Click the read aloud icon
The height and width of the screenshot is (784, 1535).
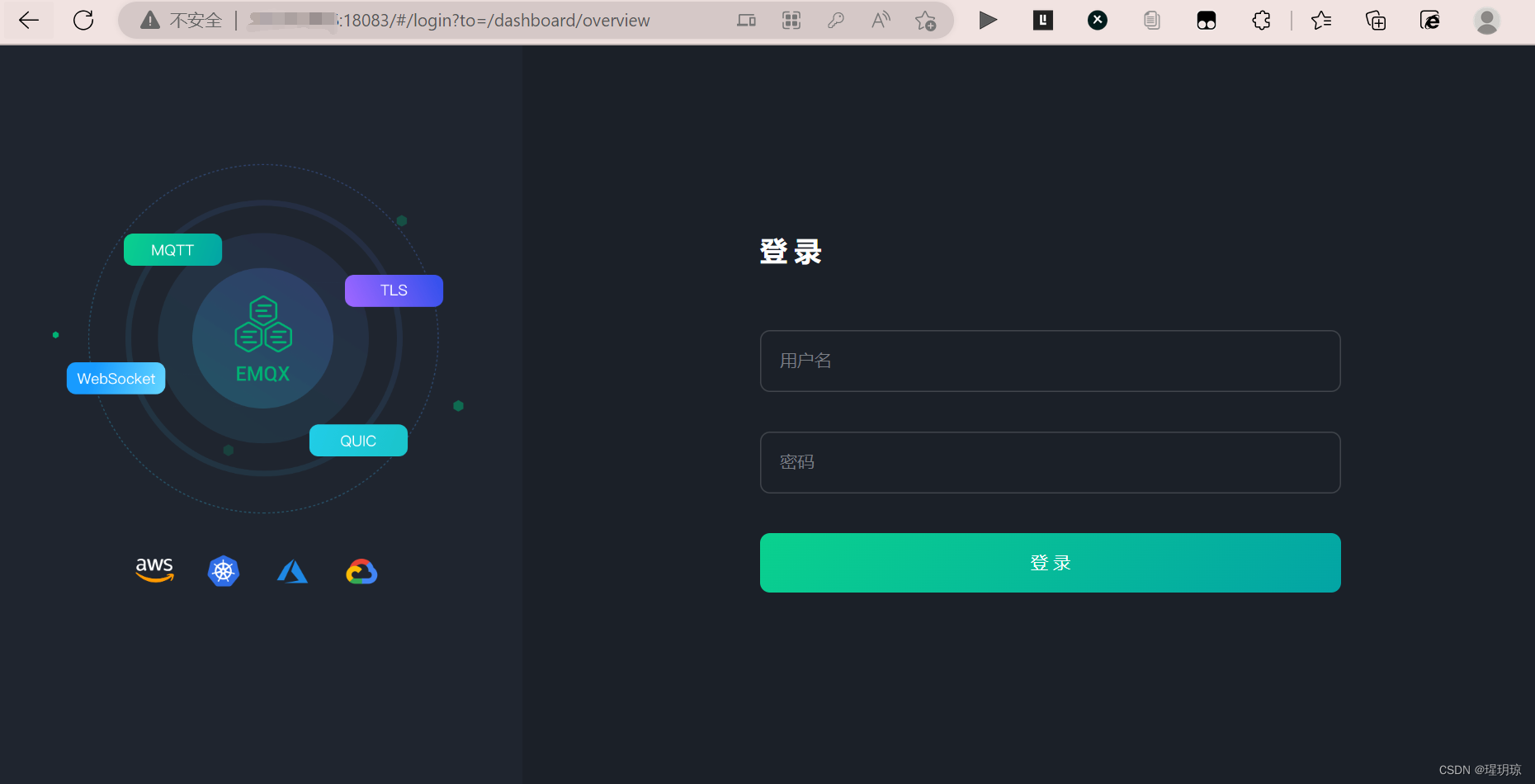pyautogui.click(x=881, y=21)
